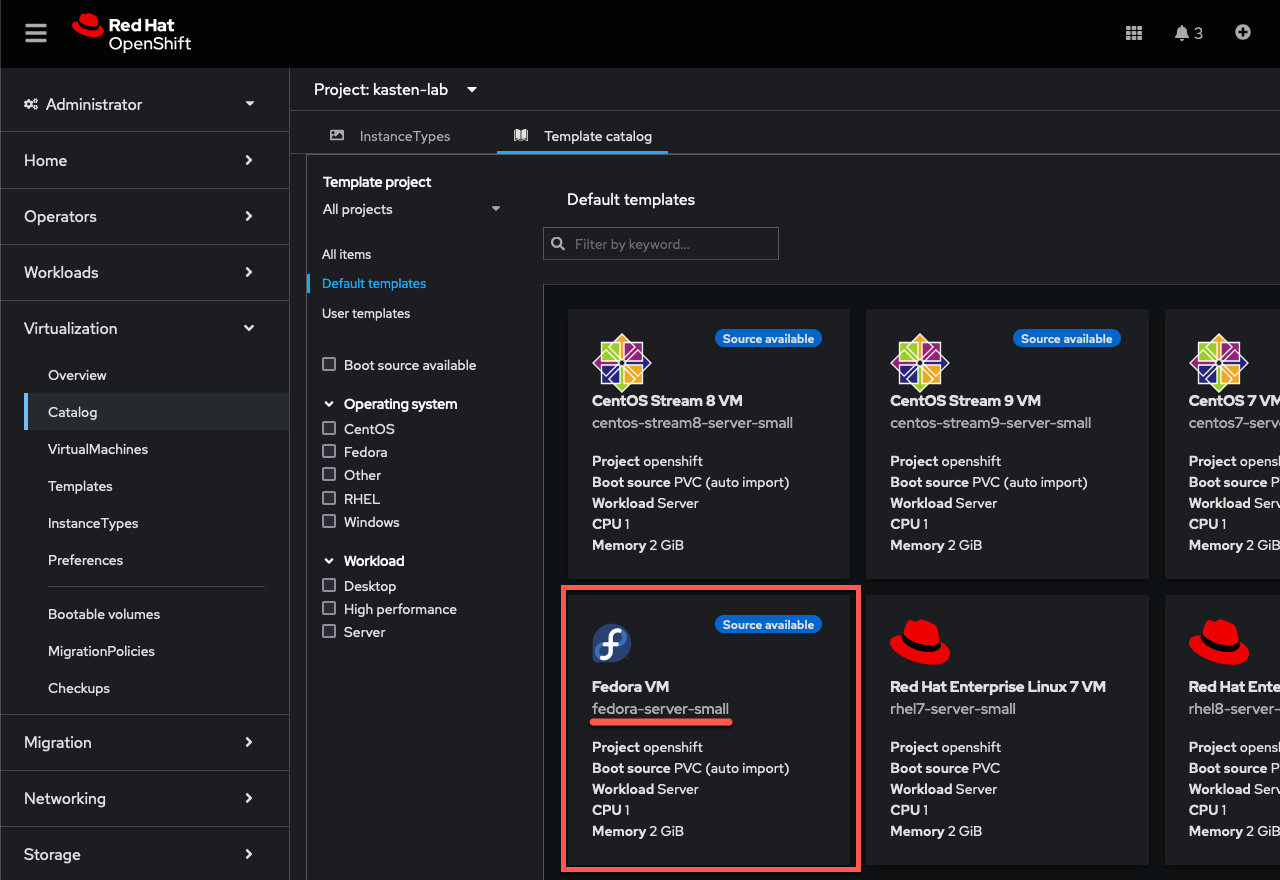
Task: Open InstanceTypes in the sidebar
Action: coord(93,523)
